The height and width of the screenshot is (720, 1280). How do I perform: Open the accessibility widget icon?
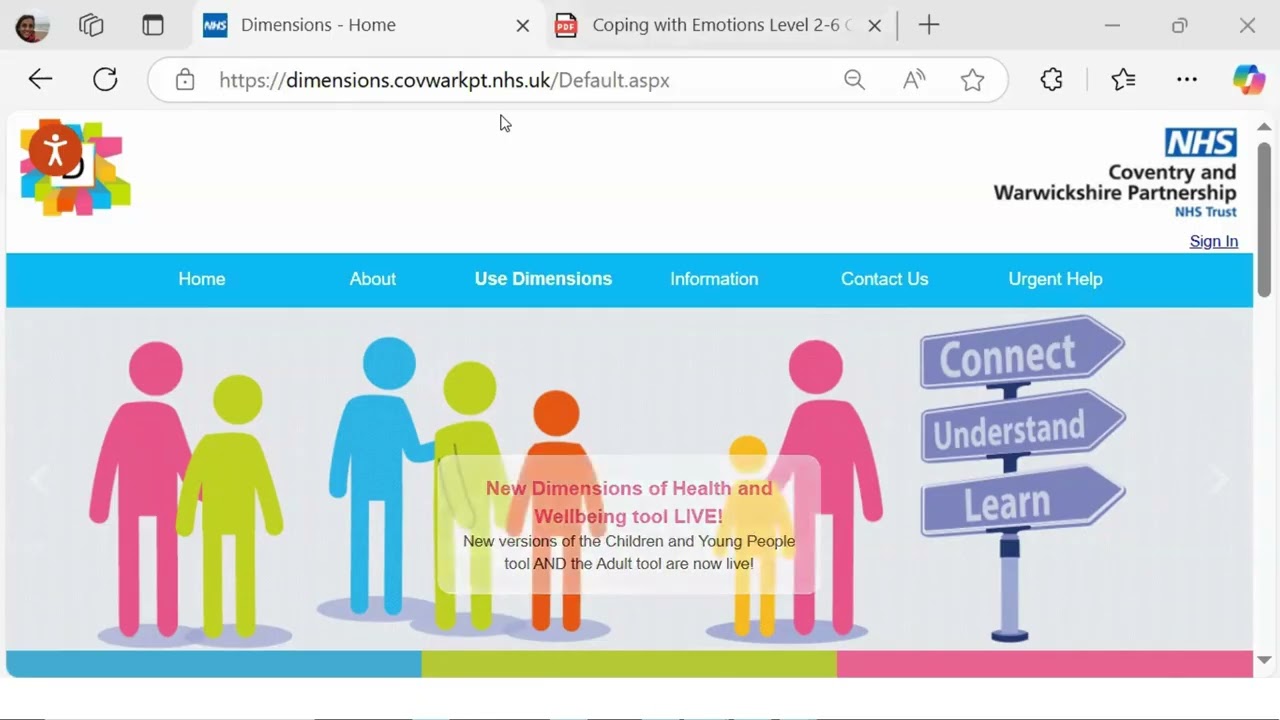pyautogui.click(x=55, y=151)
